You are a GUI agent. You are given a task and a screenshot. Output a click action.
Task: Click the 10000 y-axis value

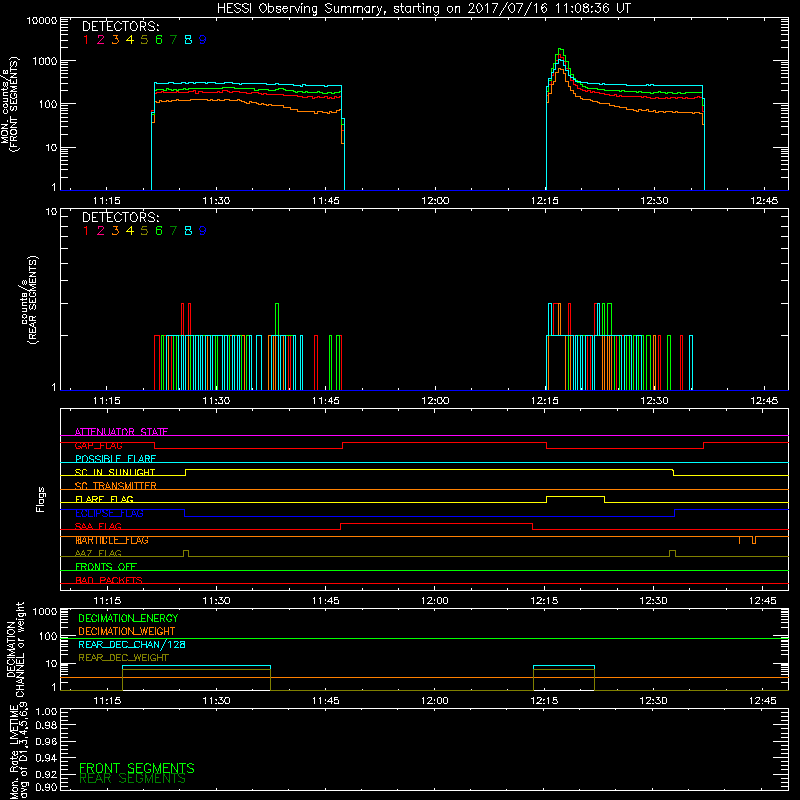click(41, 21)
